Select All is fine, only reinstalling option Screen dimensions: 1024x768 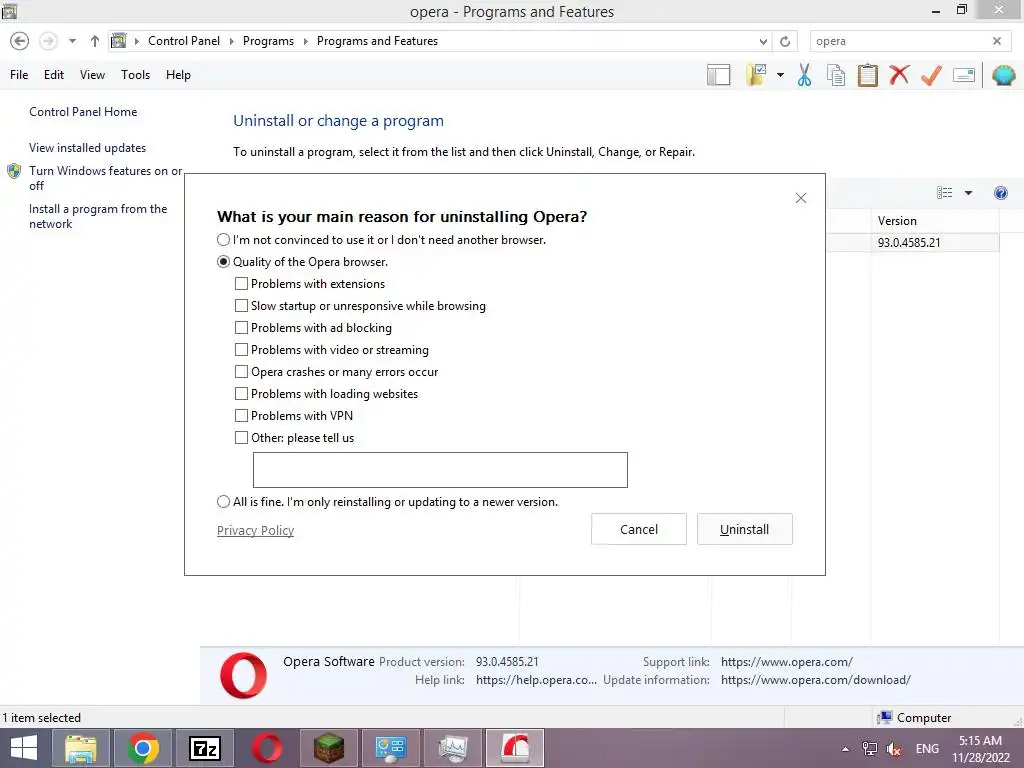pyautogui.click(x=223, y=502)
